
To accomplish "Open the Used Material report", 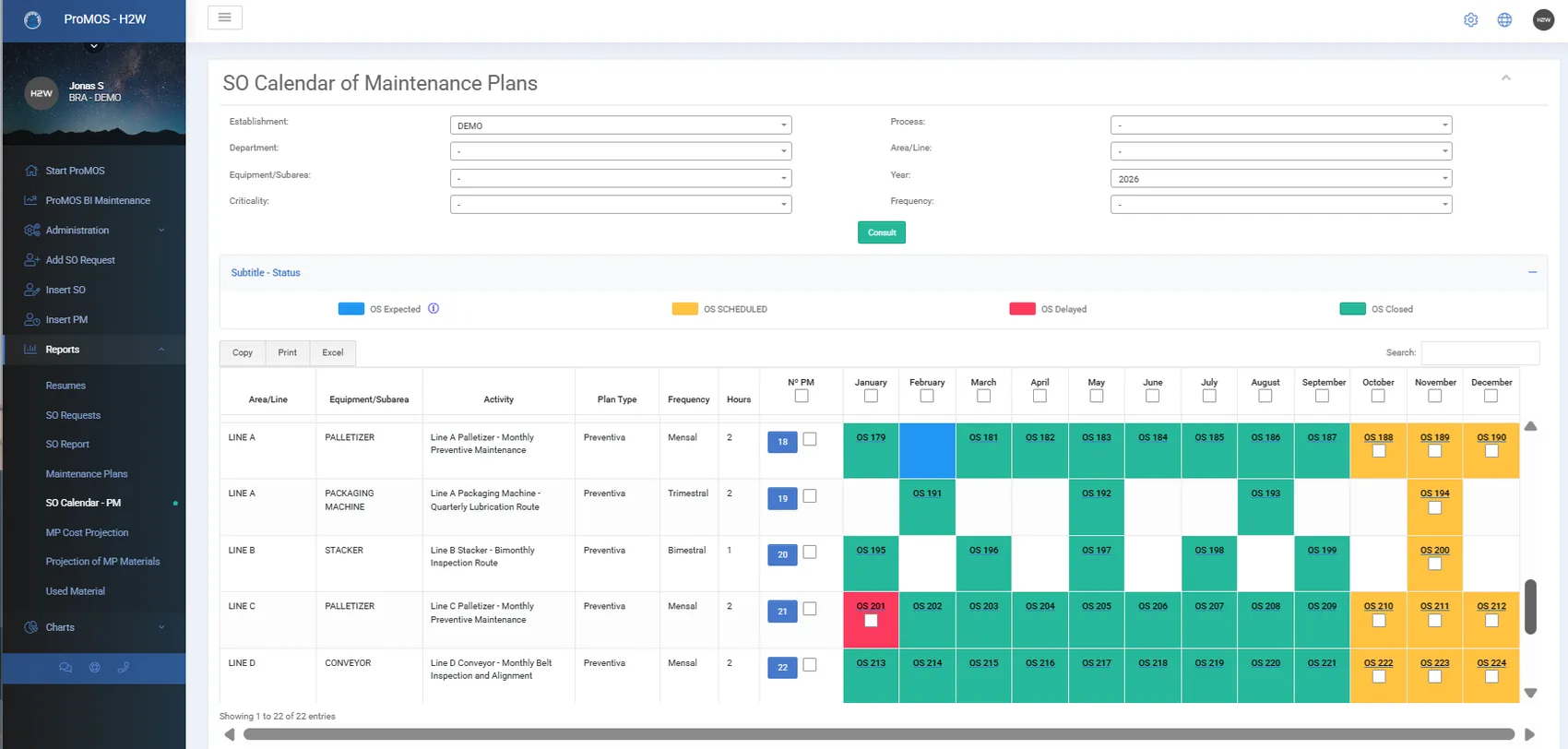I will pos(76,591).
